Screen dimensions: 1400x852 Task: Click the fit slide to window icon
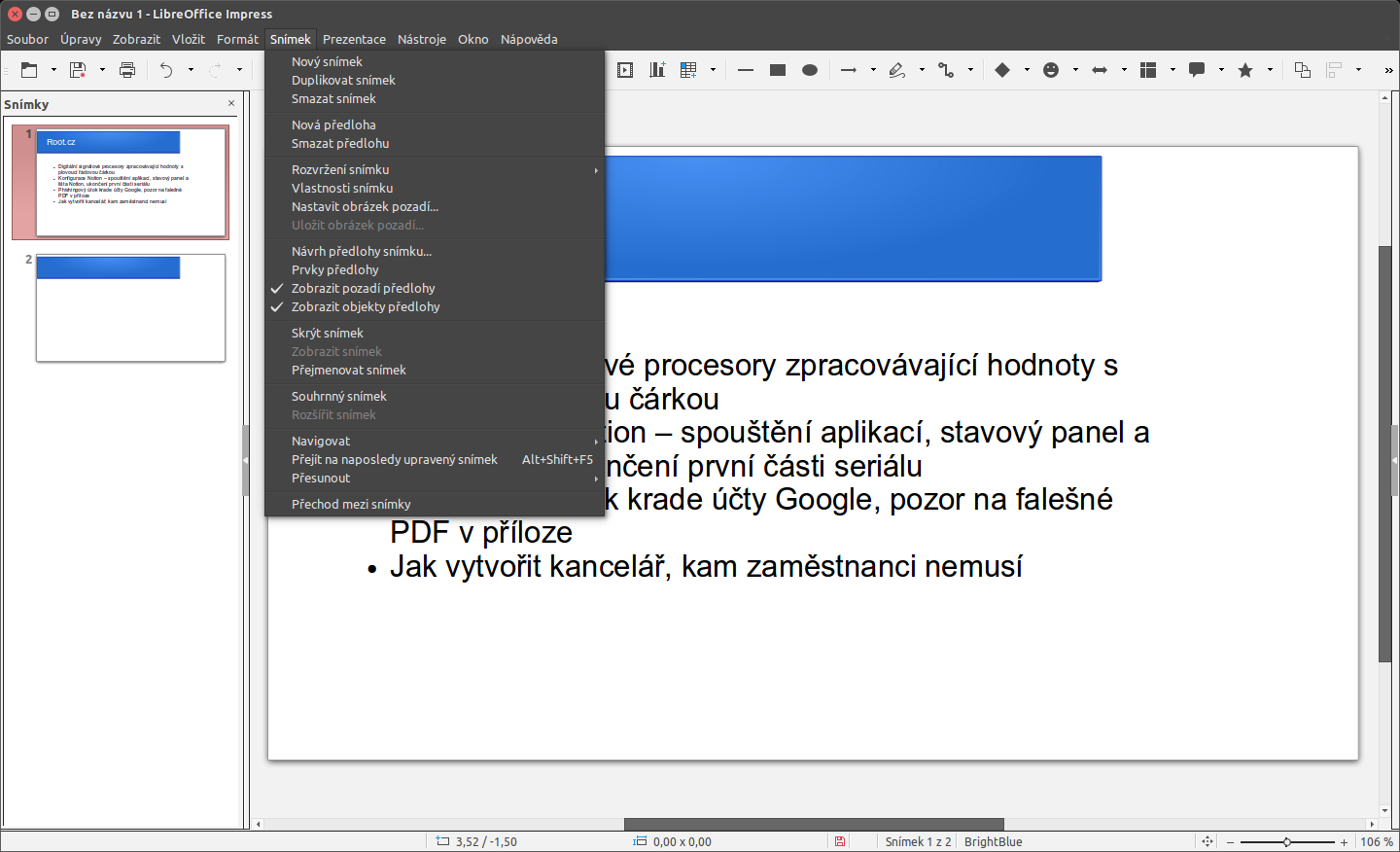pyautogui.click(x=1207, y=841)
